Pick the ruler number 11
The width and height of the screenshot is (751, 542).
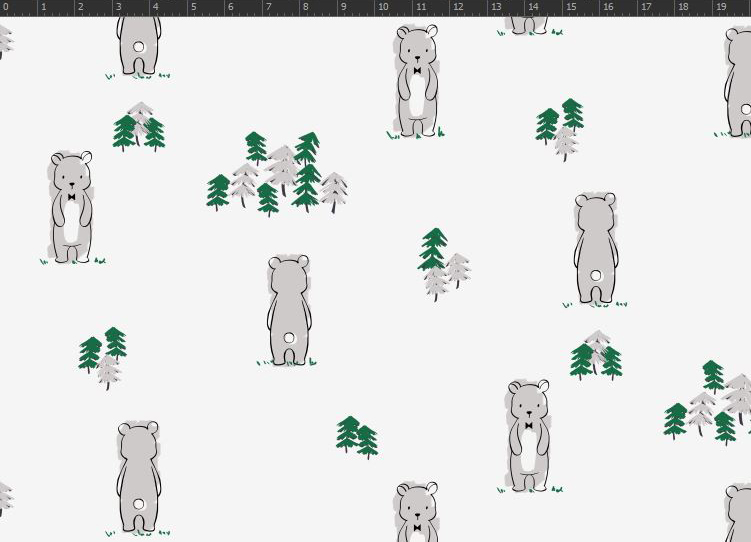pos(421,7)
